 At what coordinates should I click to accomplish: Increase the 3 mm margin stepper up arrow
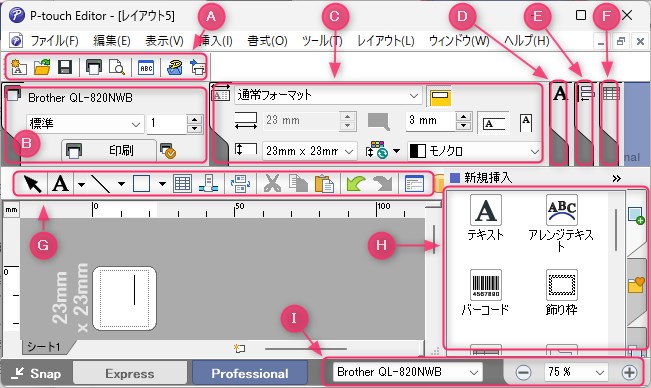463,116
